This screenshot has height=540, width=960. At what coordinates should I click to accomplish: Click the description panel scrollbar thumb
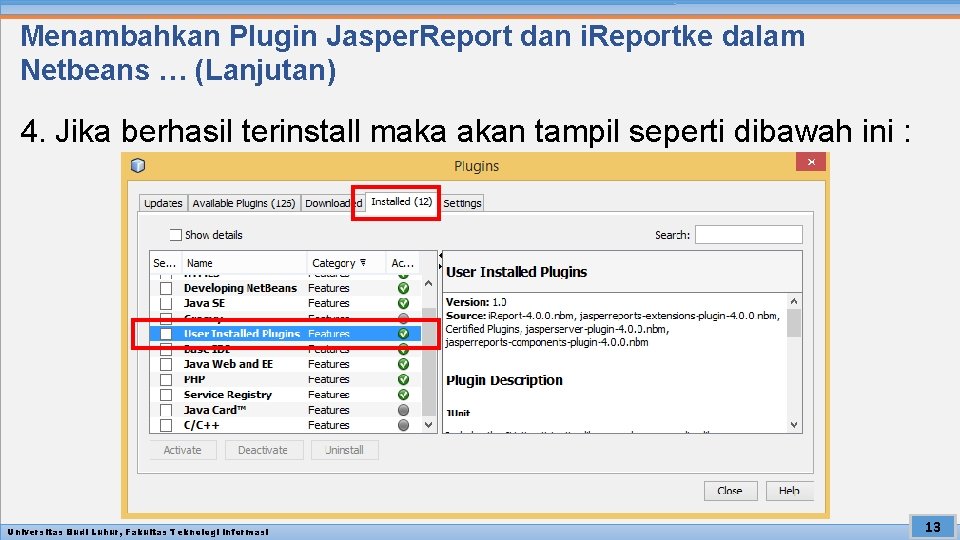[794, 323]
